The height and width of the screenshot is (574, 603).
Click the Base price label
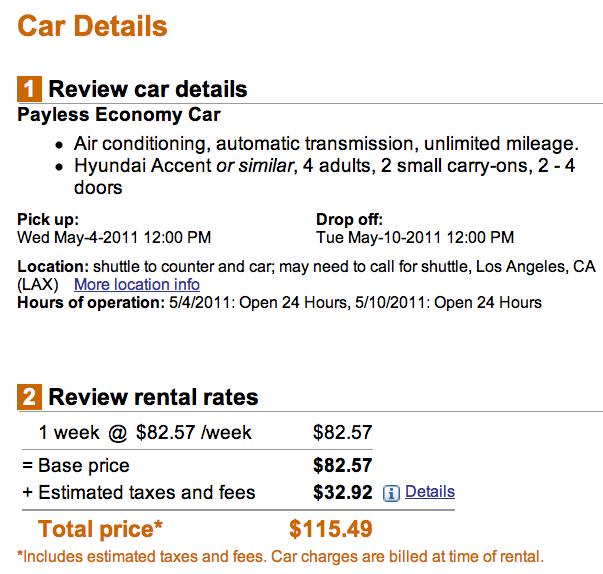pos(83,466)
